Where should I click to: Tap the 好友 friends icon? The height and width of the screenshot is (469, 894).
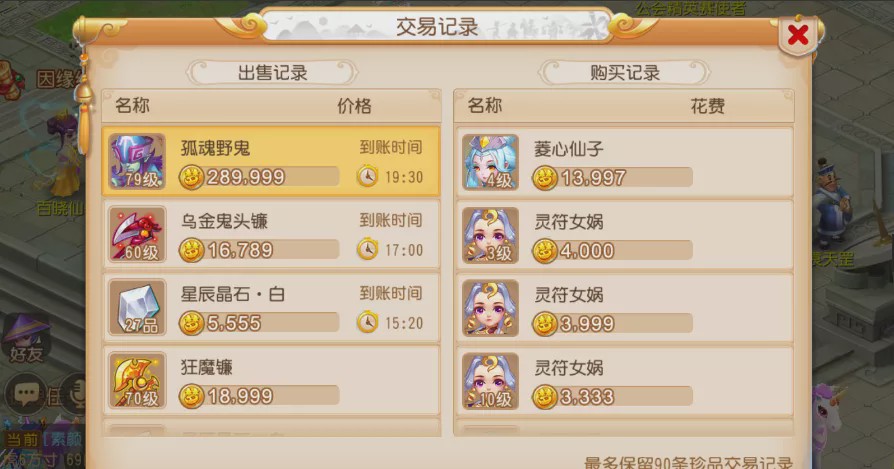tap(25, 341)
